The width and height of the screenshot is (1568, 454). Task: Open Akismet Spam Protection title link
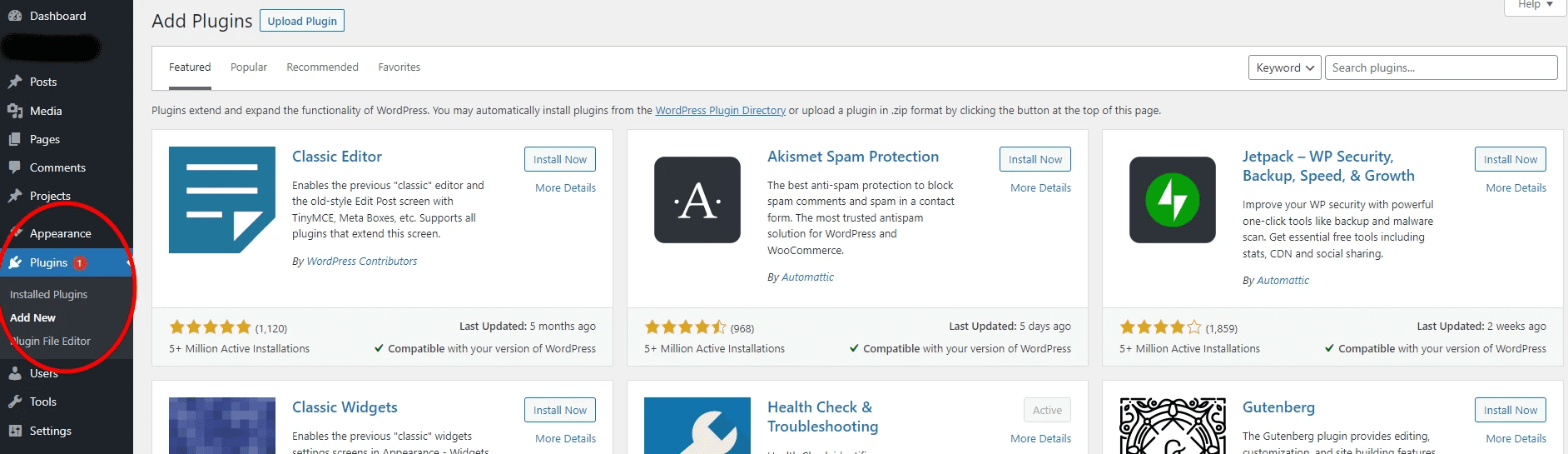tap(853, 157)
